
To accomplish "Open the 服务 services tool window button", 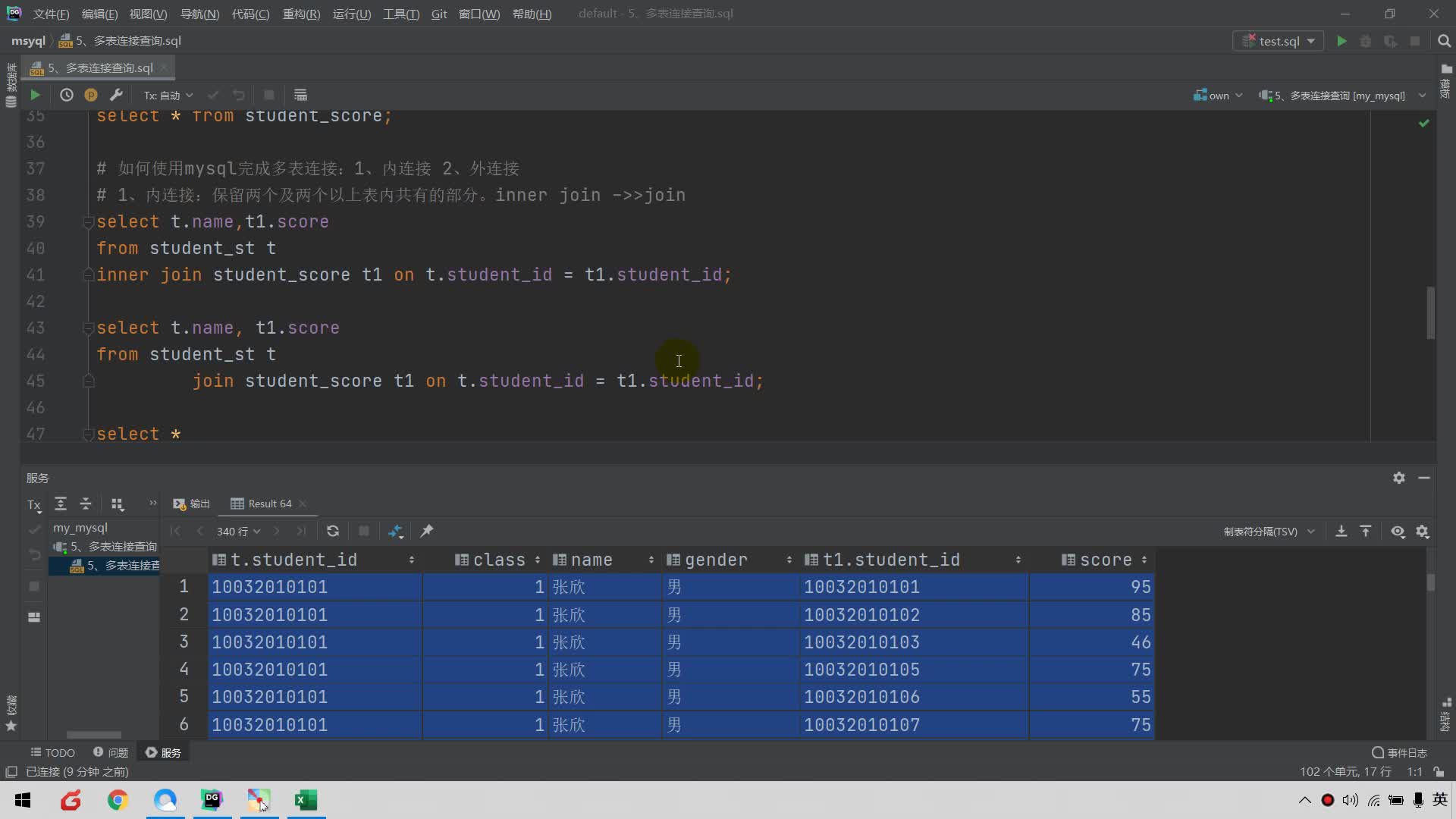I will click(x=163, y=752).
